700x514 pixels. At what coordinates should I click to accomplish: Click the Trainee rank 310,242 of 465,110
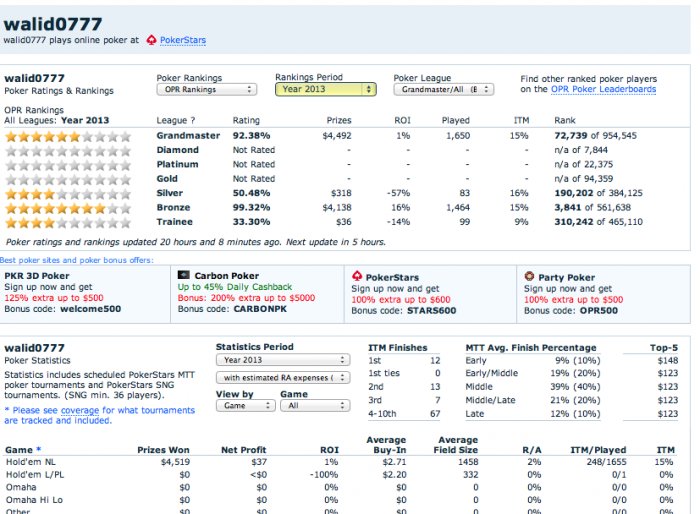click(599, 221)
